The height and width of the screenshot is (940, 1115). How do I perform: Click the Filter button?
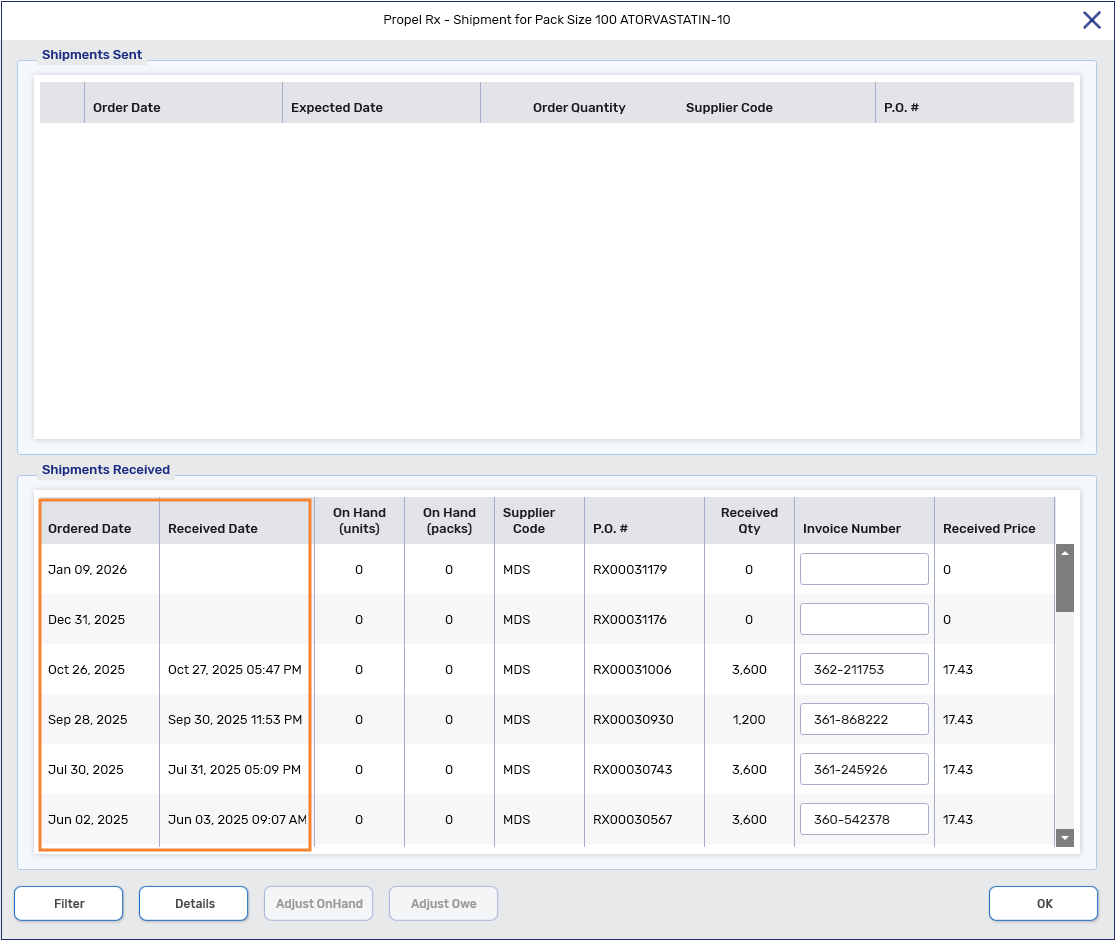coord(69,903)
